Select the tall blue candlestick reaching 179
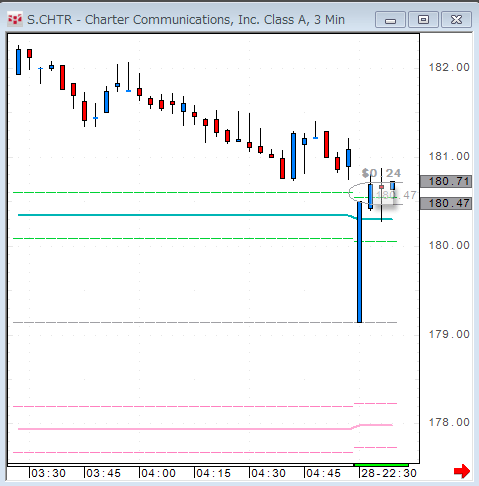This screenshot has height=486, width=479. 359,262
